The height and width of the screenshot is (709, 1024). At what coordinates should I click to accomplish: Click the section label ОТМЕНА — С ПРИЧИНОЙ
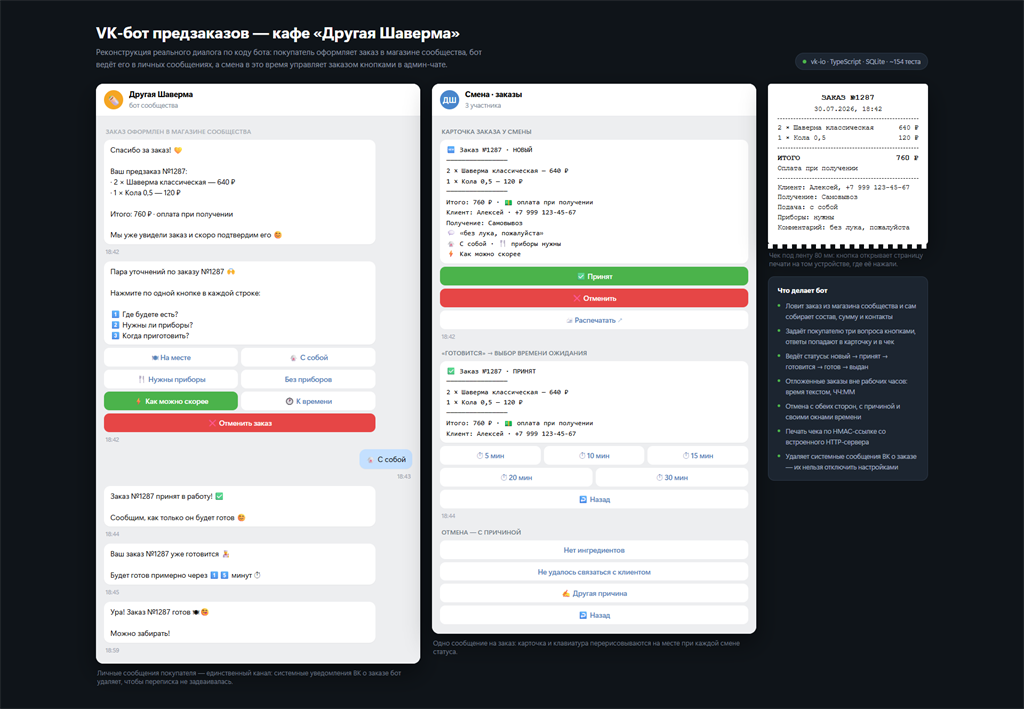coord(481,532)
